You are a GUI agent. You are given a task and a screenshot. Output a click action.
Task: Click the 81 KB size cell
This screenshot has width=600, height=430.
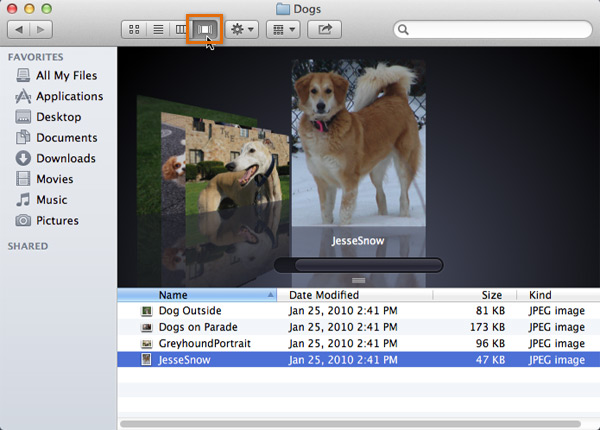[490, 311]
